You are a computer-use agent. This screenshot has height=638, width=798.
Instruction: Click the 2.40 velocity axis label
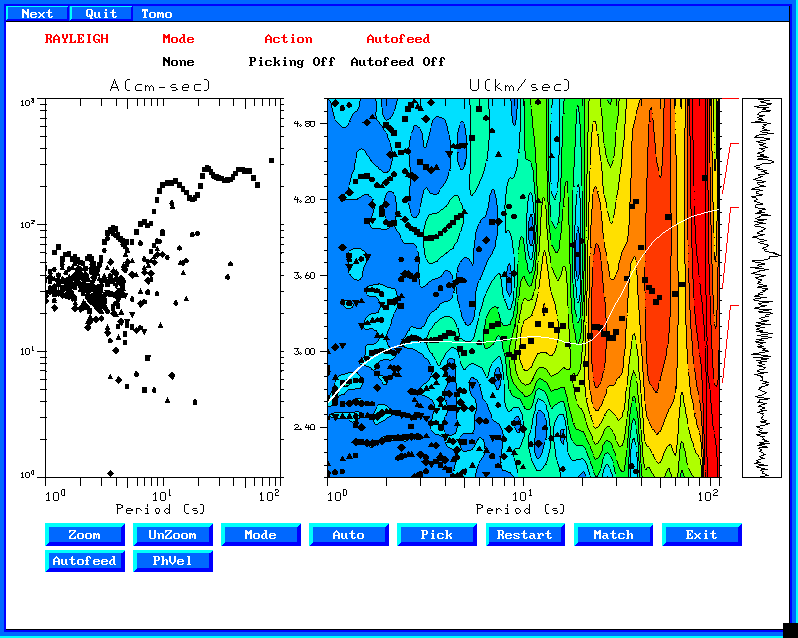pos(304,427)
